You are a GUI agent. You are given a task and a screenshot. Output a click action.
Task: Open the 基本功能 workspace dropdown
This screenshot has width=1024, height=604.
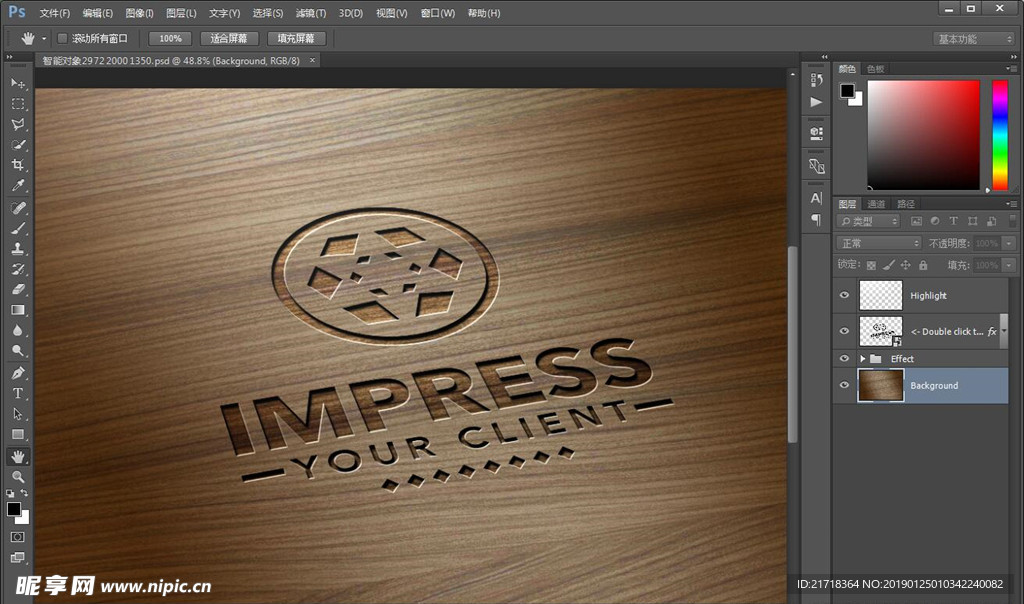[x=973, y=39]
